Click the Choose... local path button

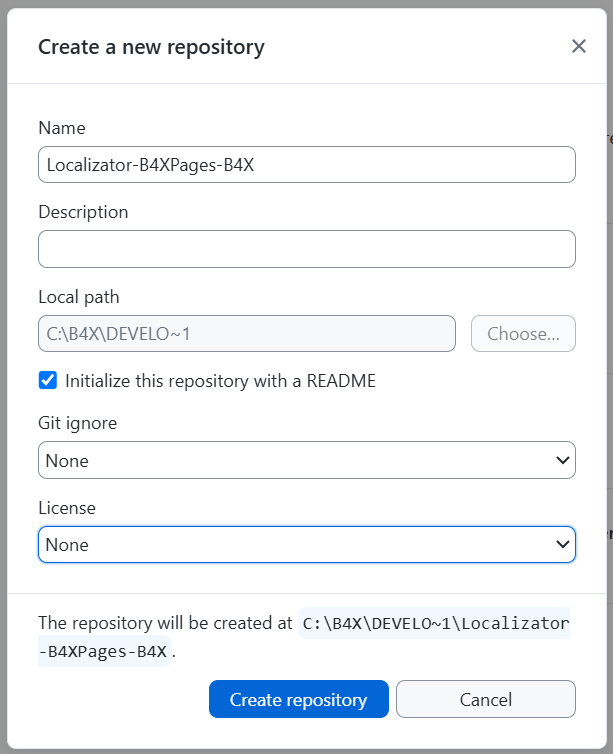tap(523, 334)
